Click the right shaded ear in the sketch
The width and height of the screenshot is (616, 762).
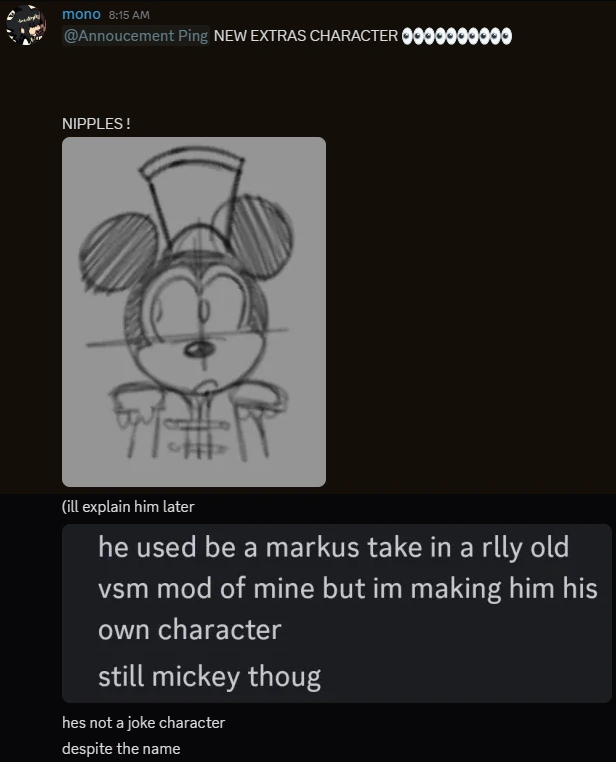(254, 235)
